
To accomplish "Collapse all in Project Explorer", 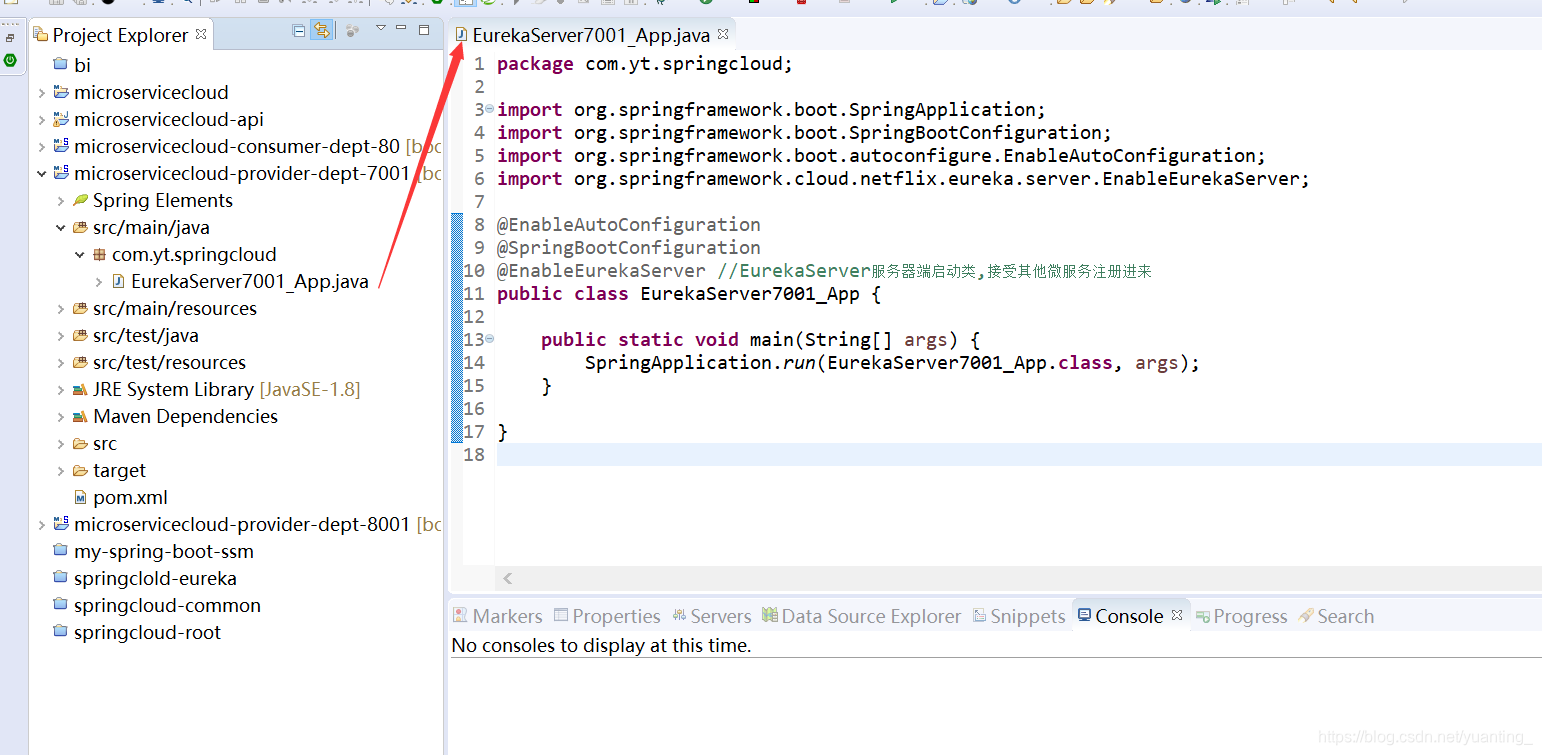I will pyautogui.click(x=298, y=31).
